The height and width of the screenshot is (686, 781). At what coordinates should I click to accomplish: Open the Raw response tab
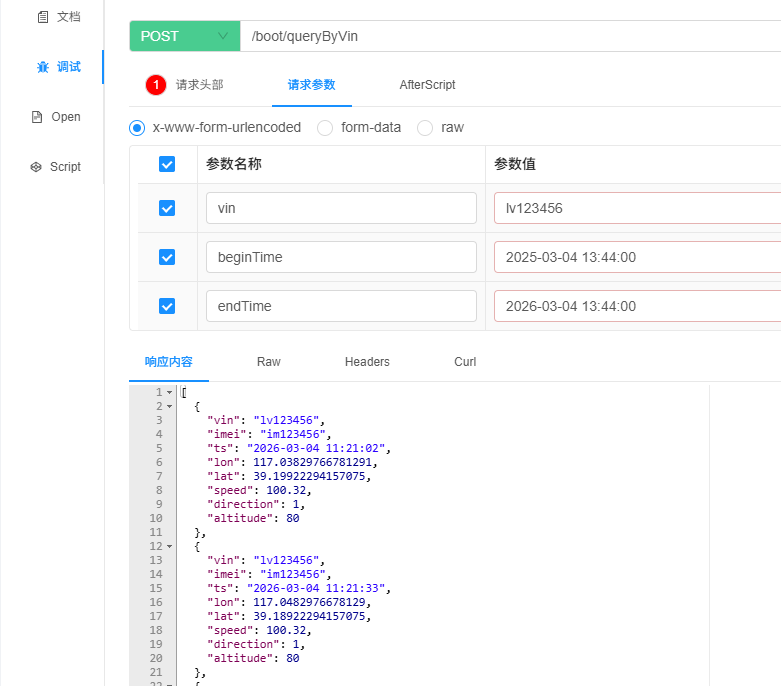tap(269, 362)
